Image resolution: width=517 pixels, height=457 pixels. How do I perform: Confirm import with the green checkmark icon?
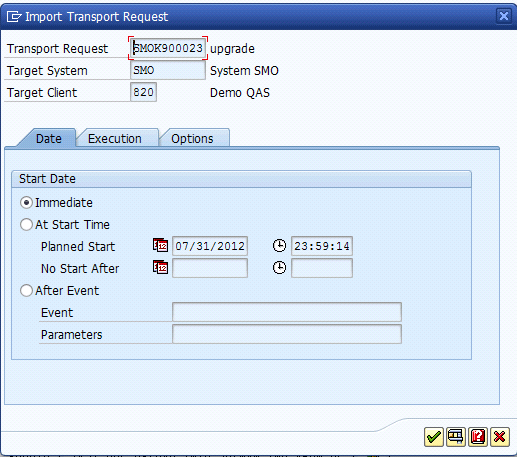(434, 437)
